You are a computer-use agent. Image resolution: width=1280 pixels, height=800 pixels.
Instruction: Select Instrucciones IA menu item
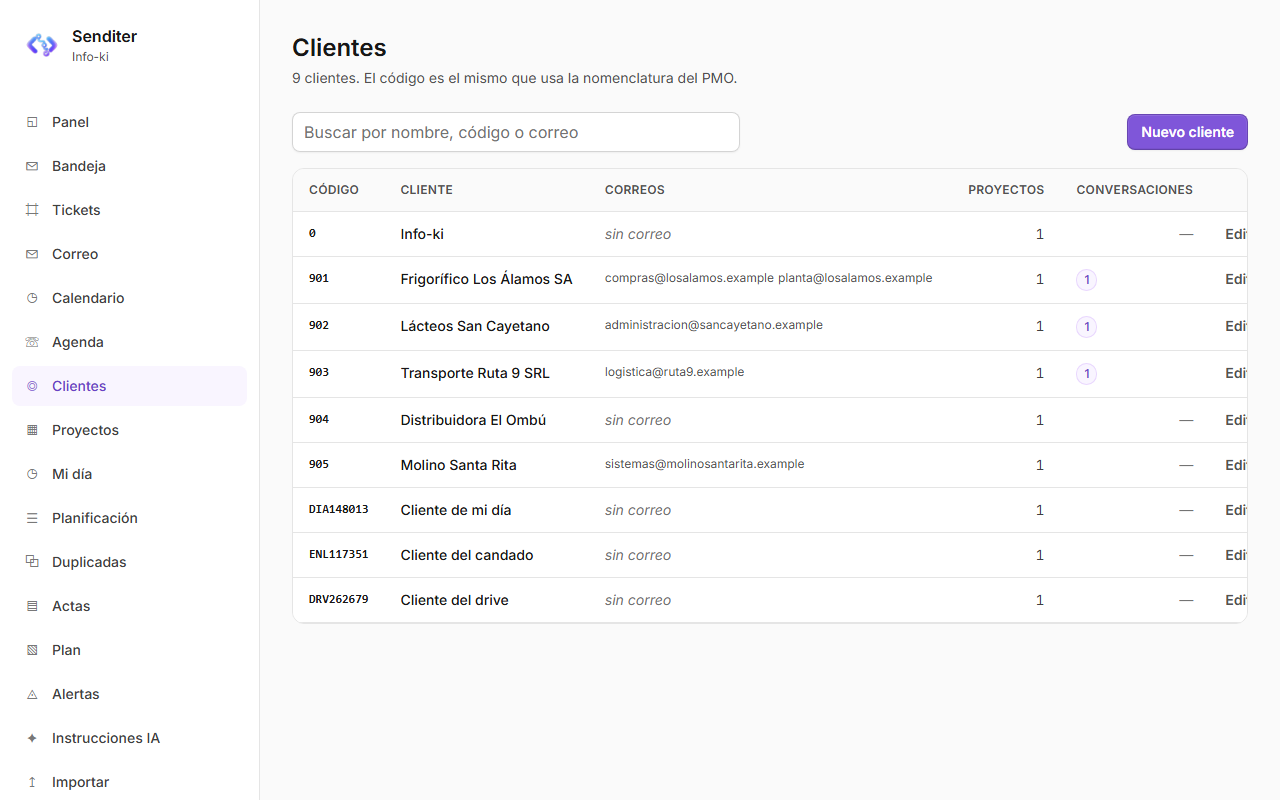129,738
